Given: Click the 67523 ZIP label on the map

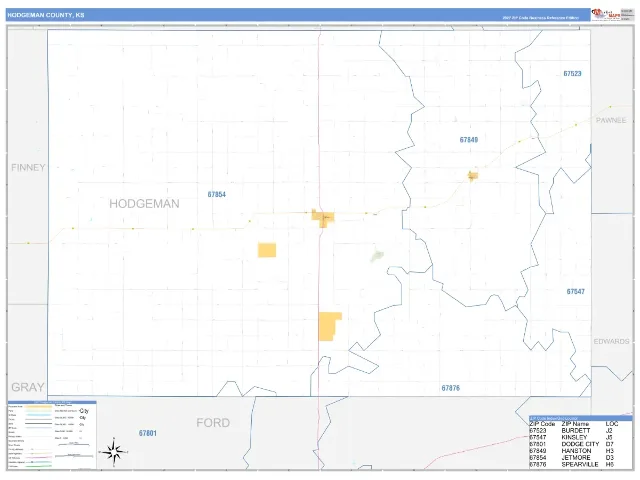Looking at the screenshot, I should tap(572, 74).
